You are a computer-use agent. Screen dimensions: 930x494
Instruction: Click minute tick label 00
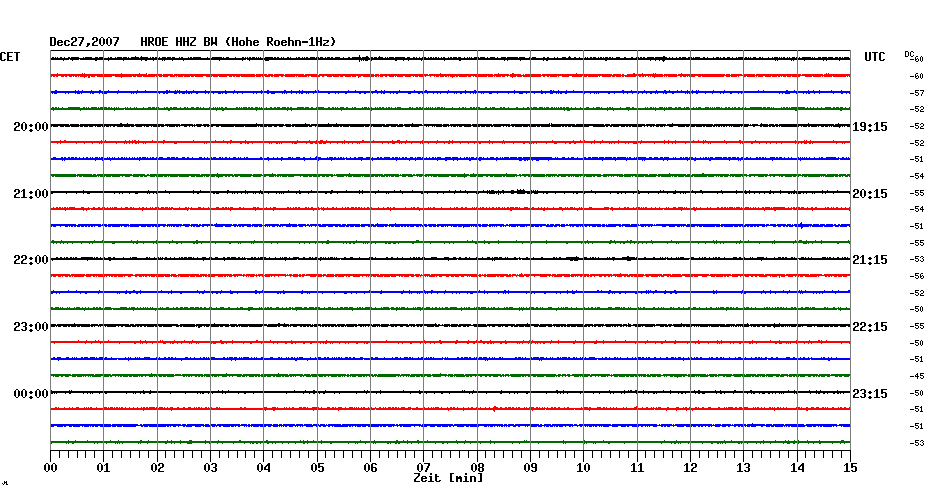50,468
